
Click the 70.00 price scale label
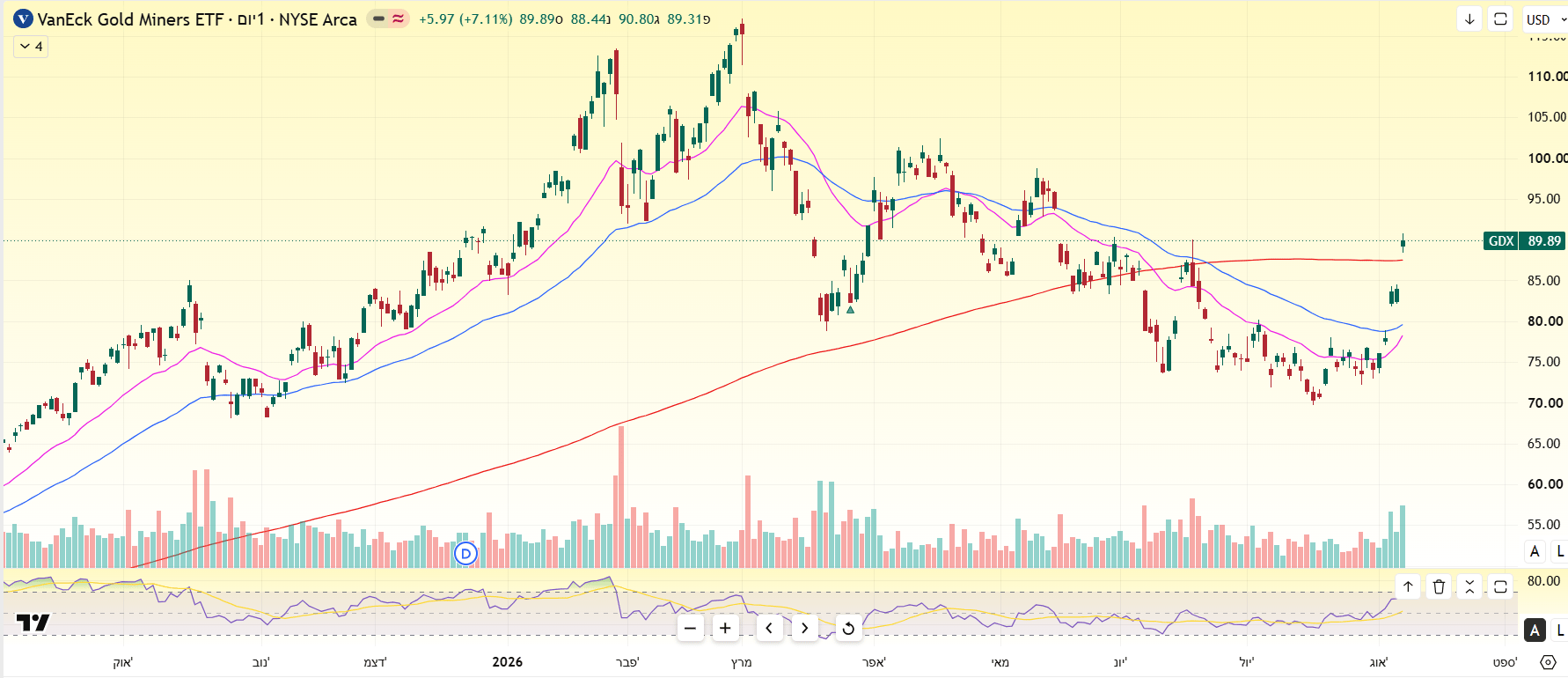tap(1544, 403)
